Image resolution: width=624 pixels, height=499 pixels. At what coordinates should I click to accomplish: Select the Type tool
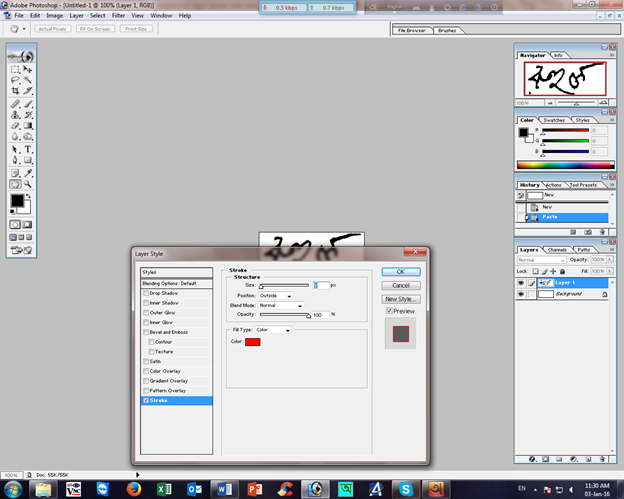coord(28,149)
